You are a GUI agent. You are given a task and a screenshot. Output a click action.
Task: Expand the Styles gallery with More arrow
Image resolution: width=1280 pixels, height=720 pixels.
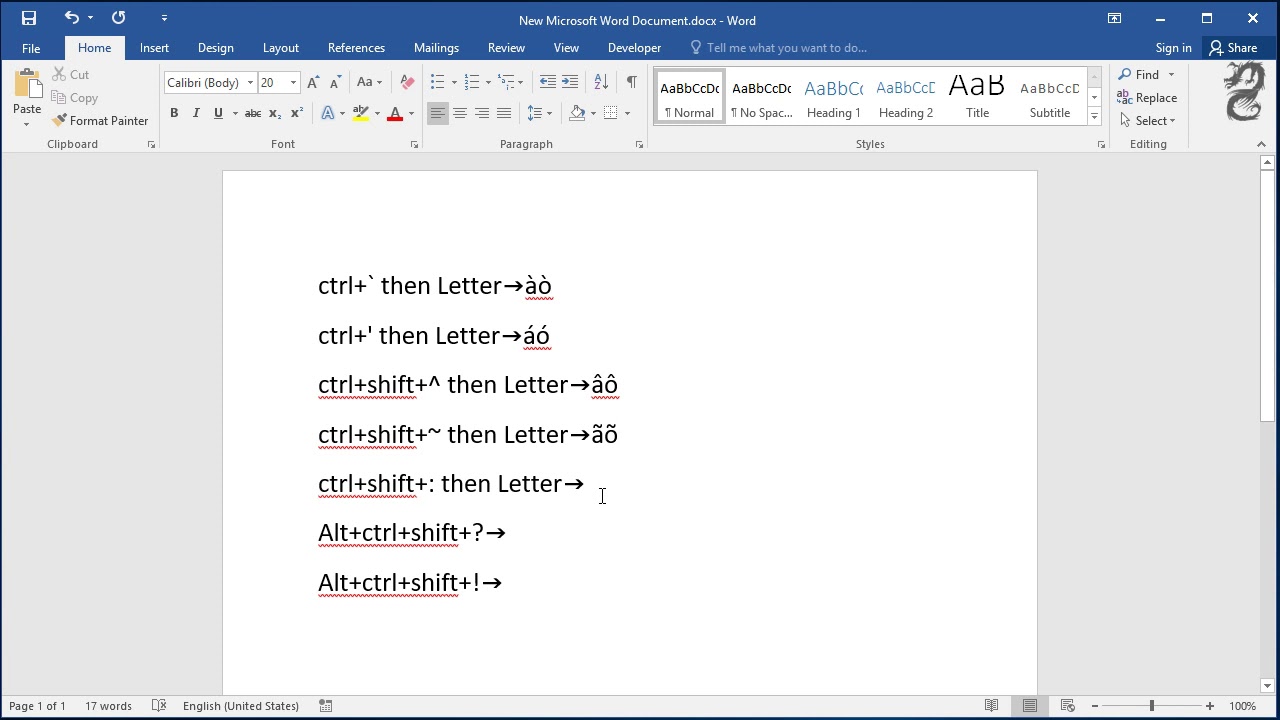1094,117
